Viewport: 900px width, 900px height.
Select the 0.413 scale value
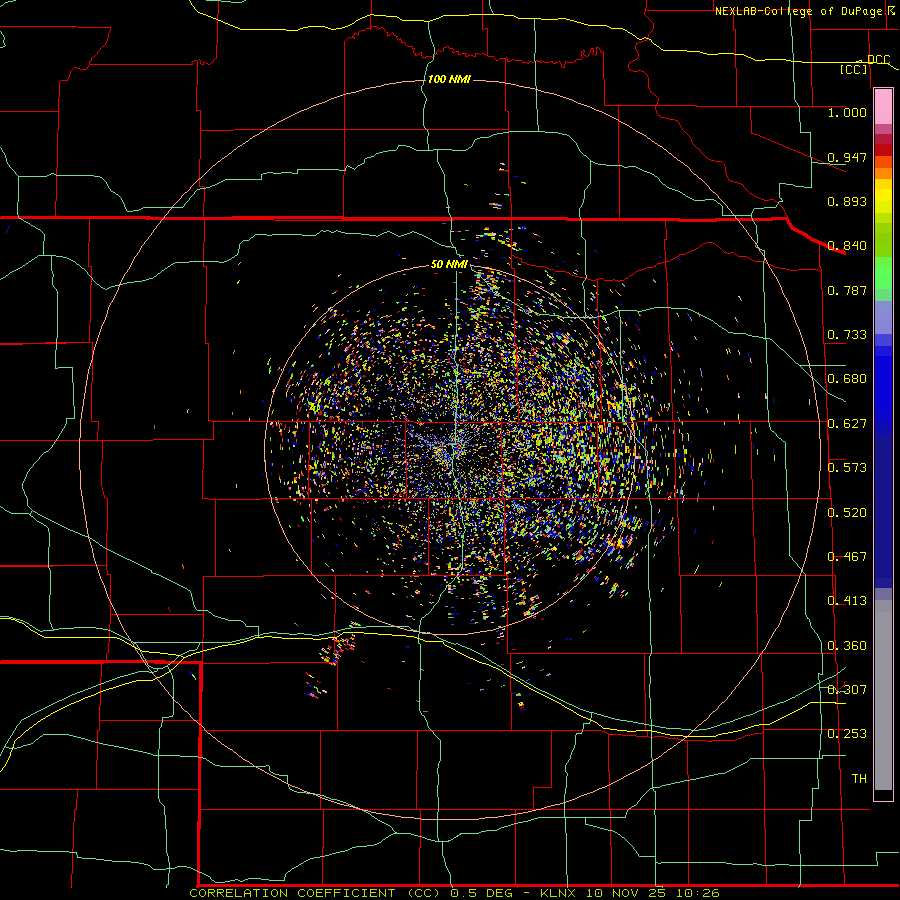point(847,601)
